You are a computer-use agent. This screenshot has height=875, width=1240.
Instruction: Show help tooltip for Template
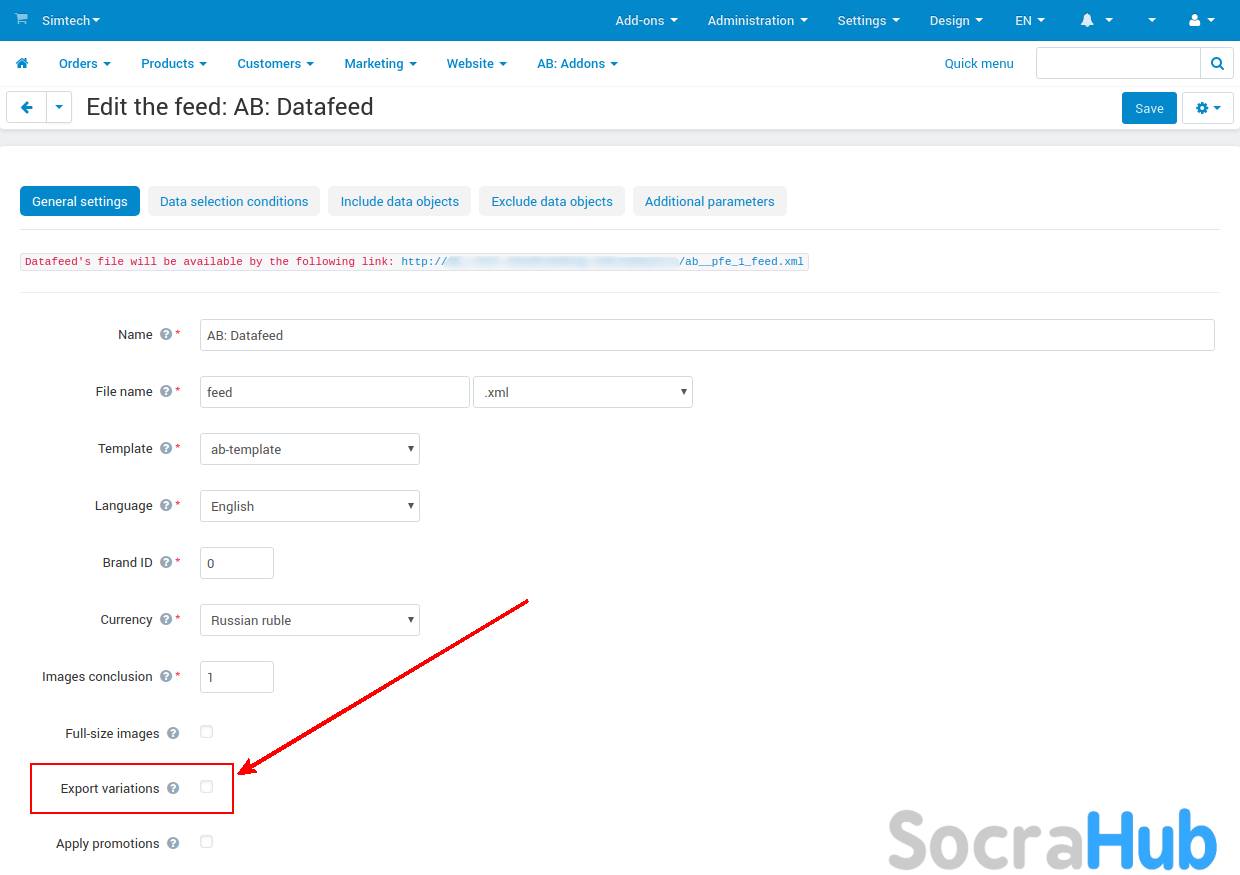click(x=166, y=448)
